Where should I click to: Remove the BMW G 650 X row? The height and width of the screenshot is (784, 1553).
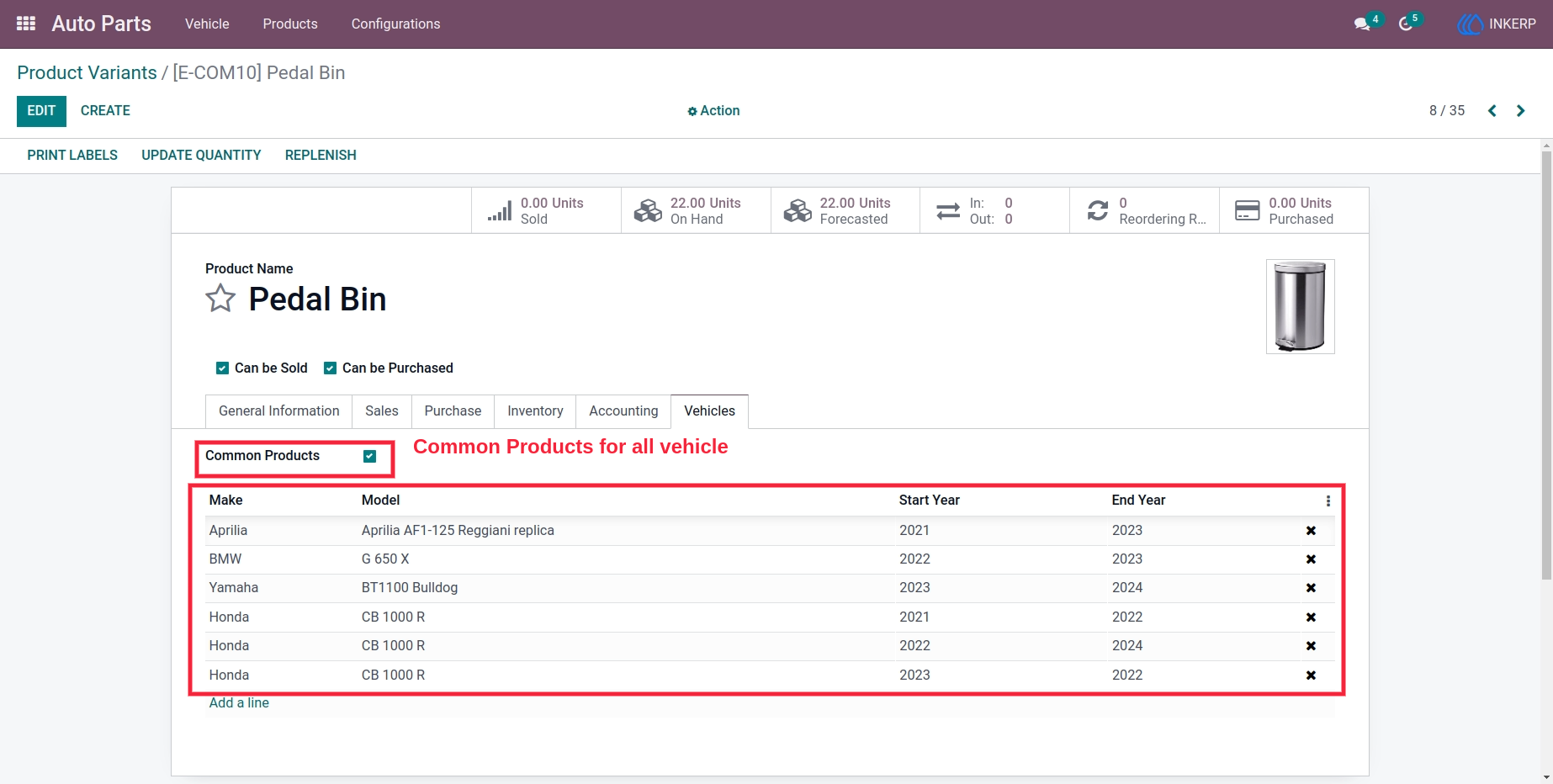pyautogui.click(x=1311, y=559)
